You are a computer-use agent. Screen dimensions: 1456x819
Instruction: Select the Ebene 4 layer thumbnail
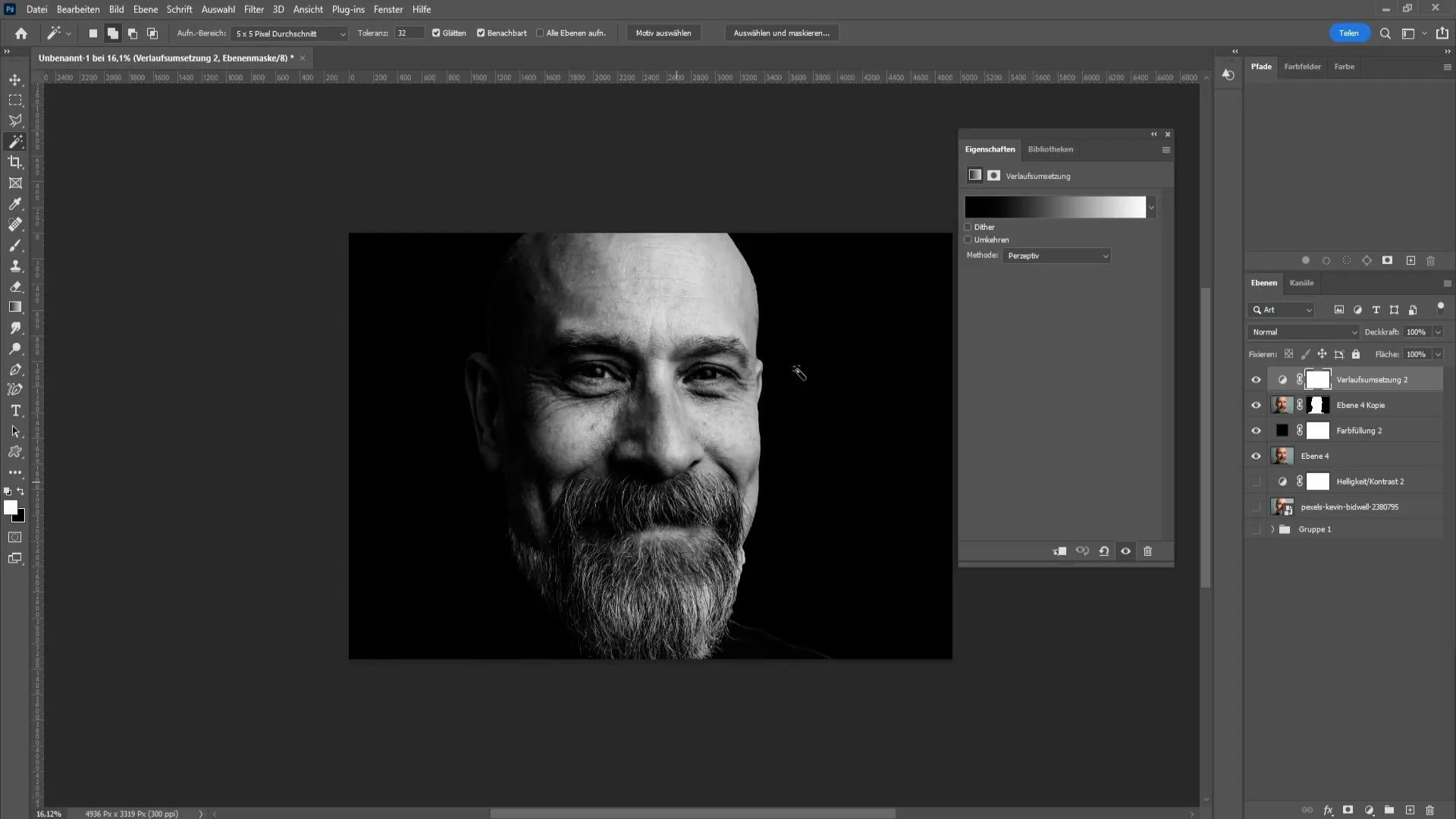[1282, 456]
